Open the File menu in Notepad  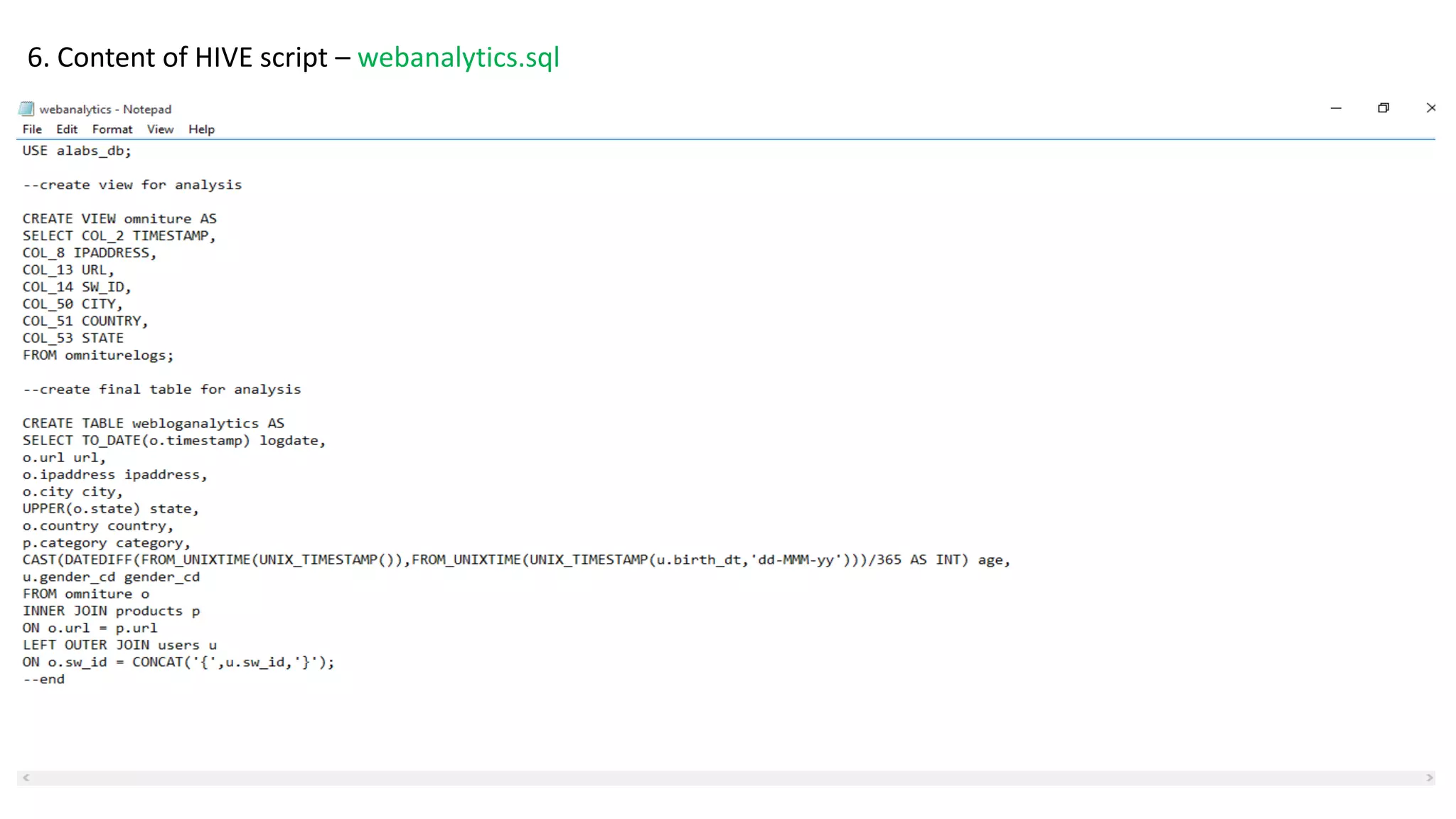(x=32, y=129)
